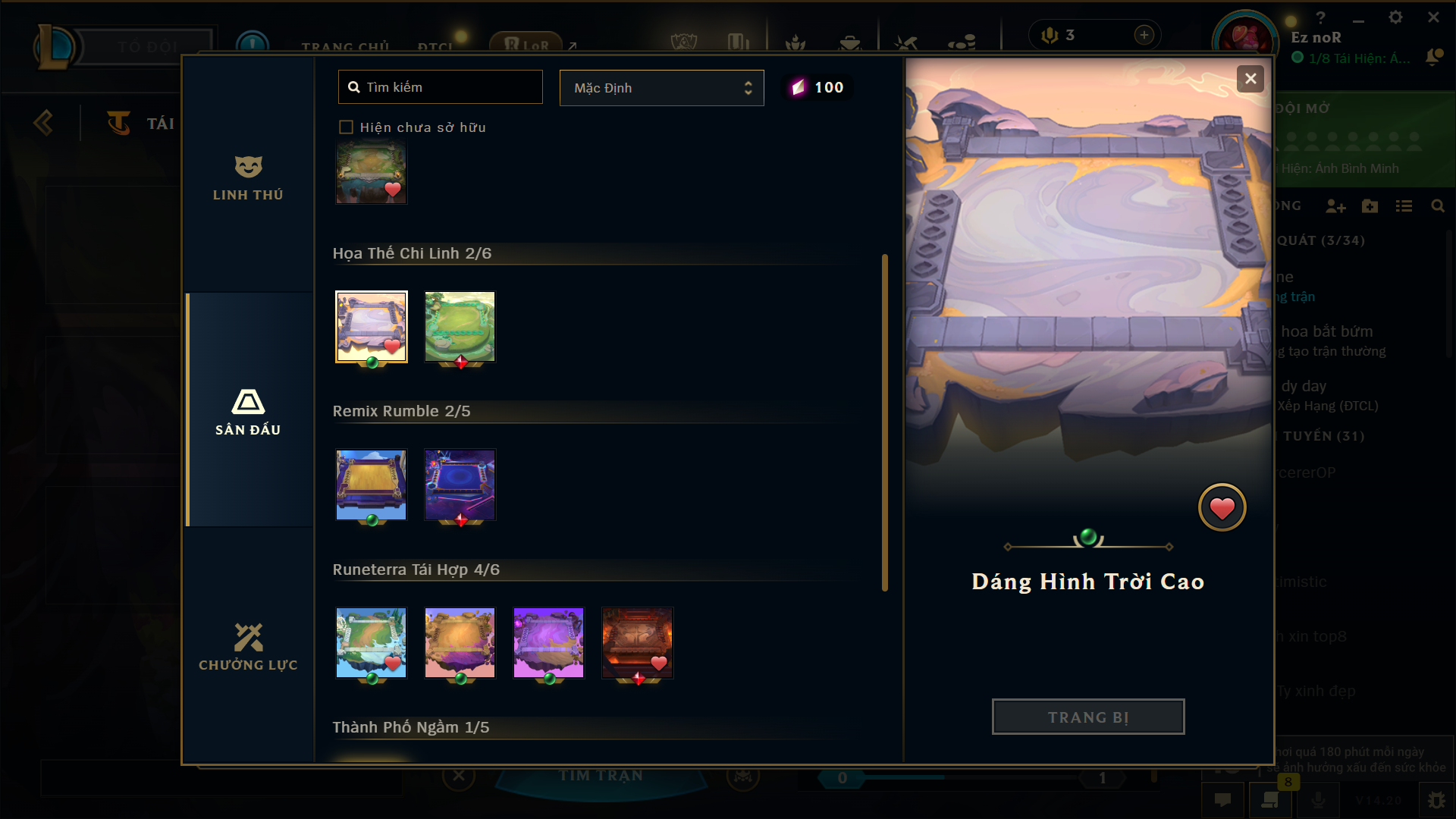Close the arena preview with X
1456x819 pixels.
tap(1250, 78)
